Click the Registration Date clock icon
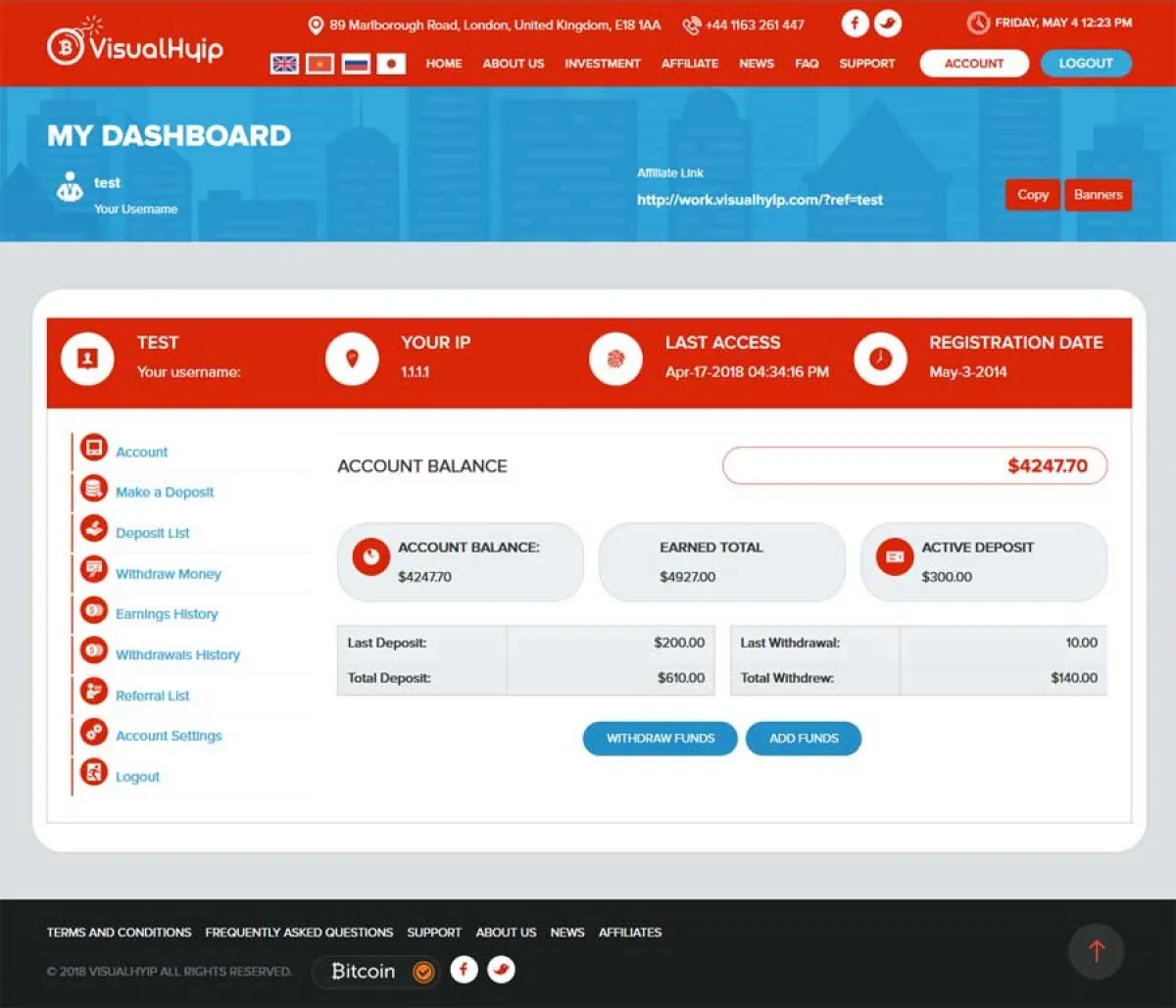Viewport: 1176px width, 1008px height. click(880, 359)
